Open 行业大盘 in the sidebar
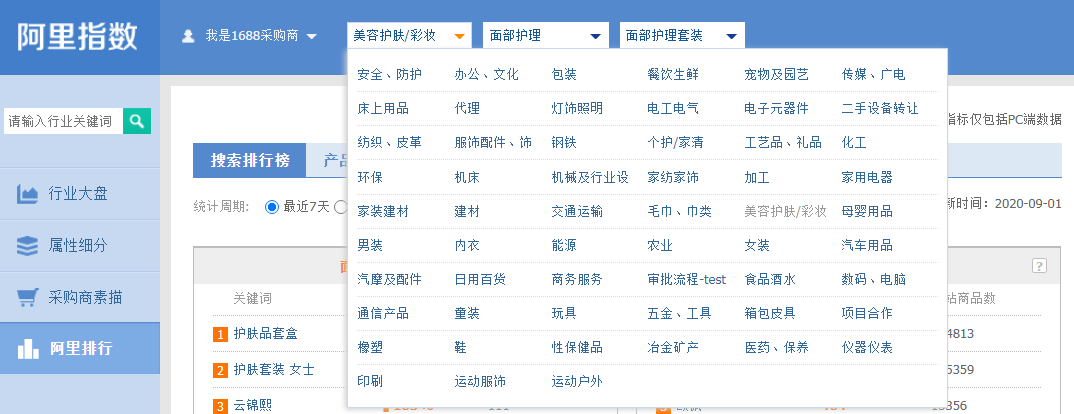The image size is (1074, 414). click(x=79, y=194)
